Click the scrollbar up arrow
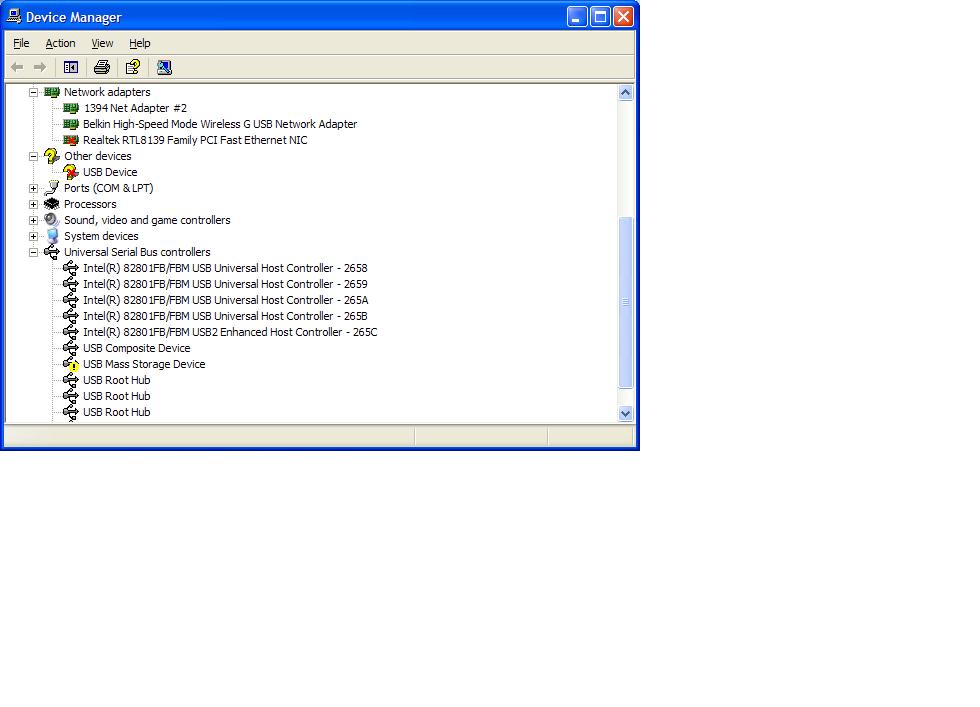 [625, 93]
